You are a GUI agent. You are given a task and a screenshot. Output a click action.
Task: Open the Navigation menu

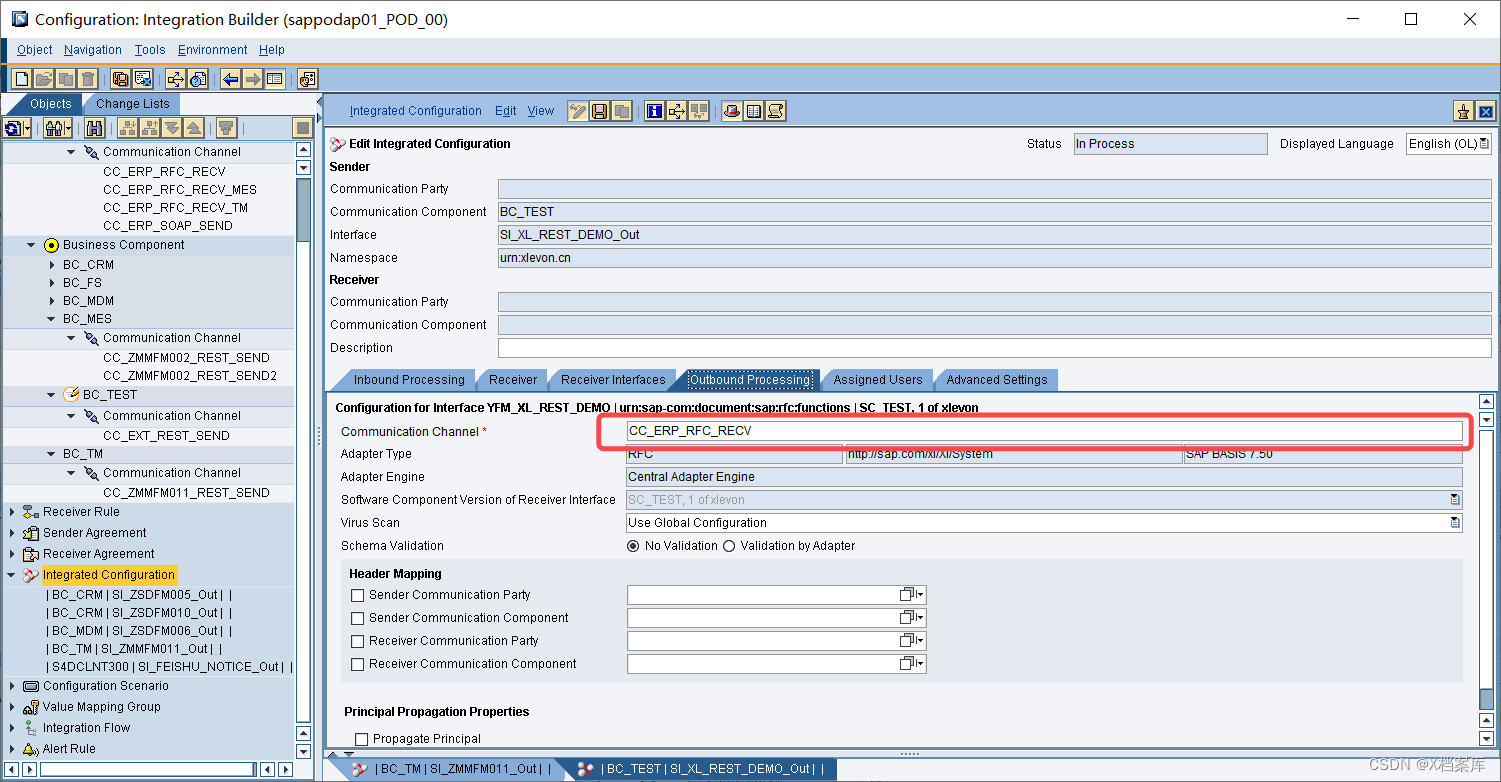(x=93, y=50)
